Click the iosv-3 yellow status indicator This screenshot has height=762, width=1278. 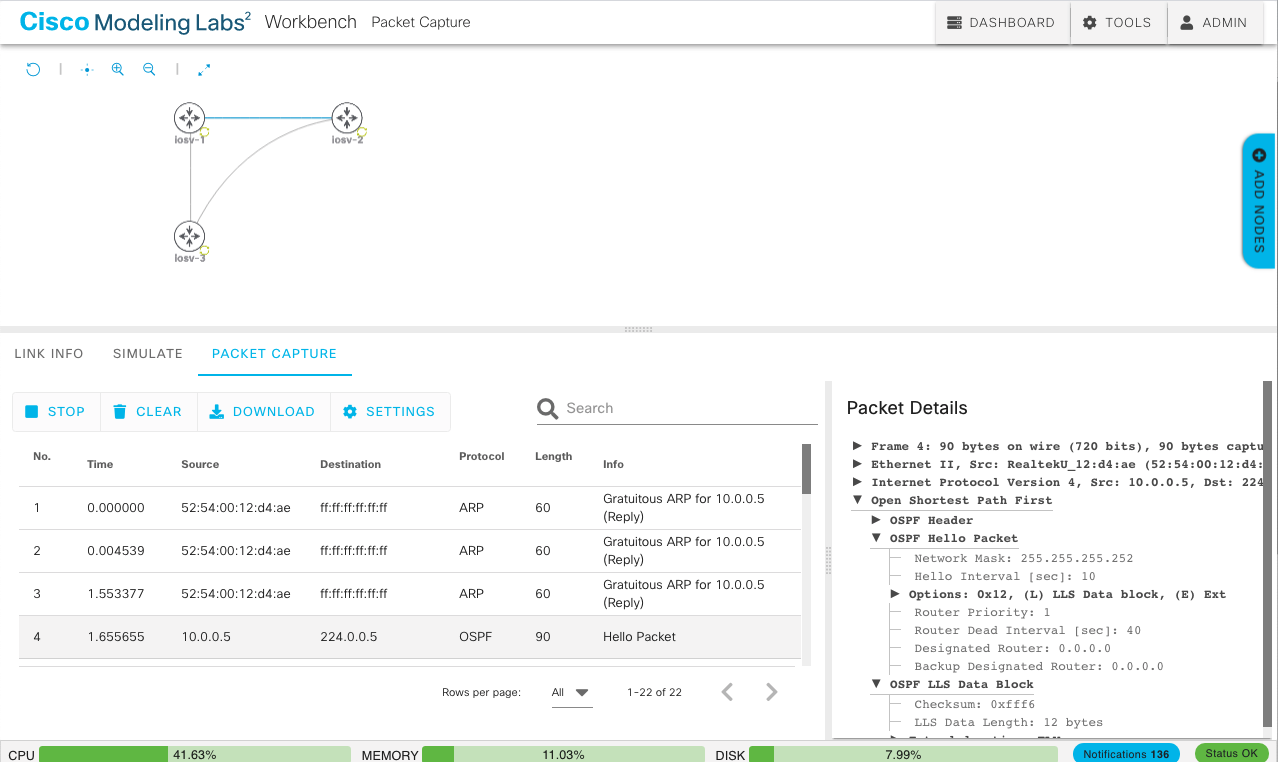(204, 250)
